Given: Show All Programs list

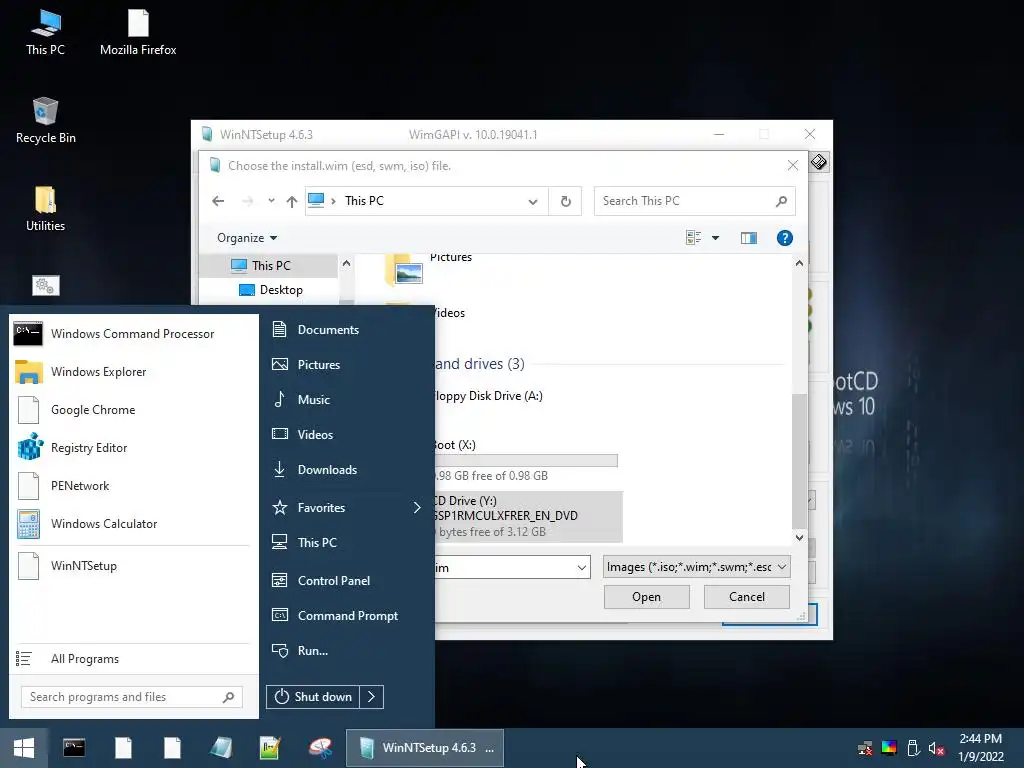Looking at the screenshot, I should coord(133,658).
